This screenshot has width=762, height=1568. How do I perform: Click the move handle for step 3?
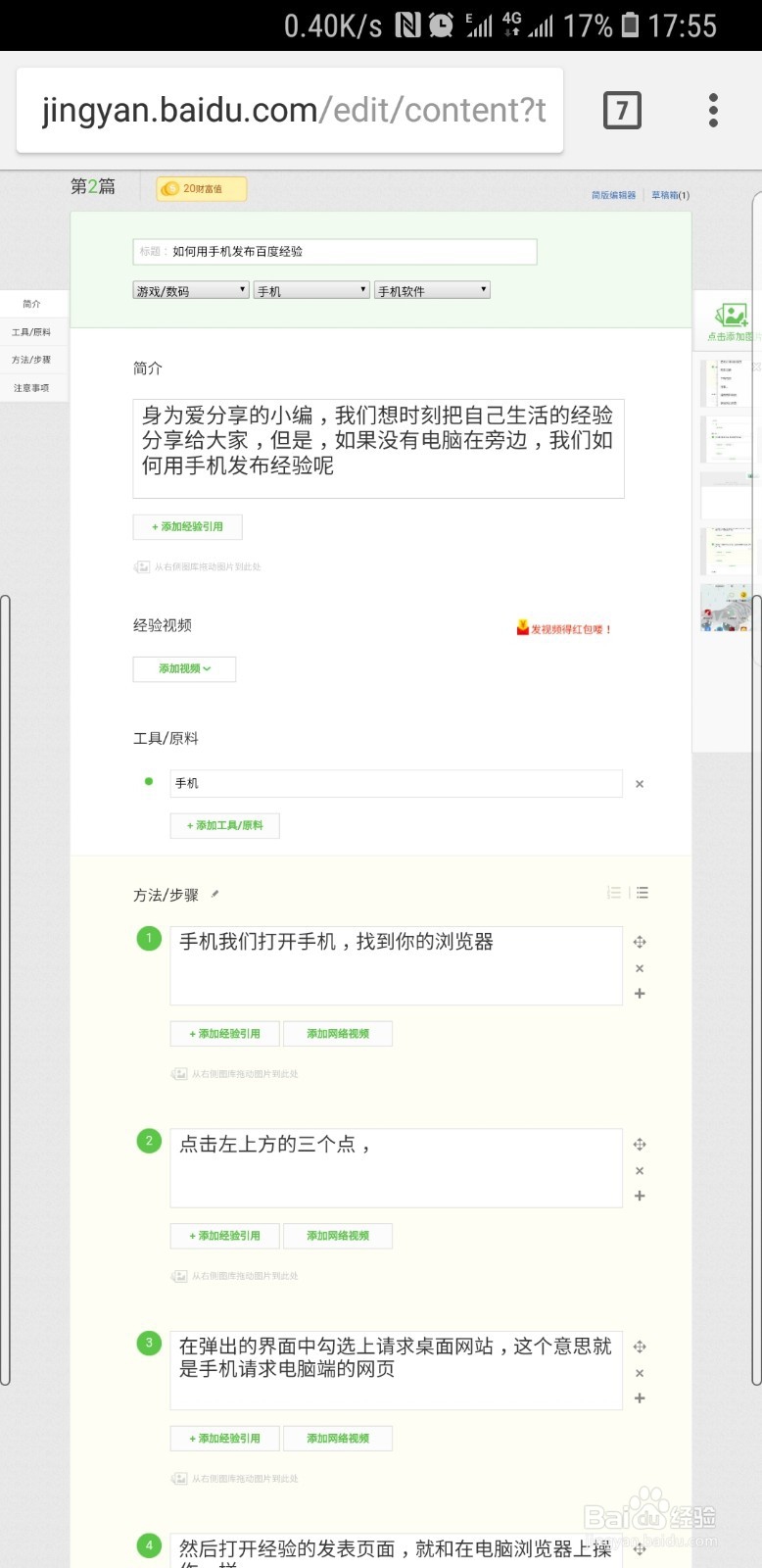click(x=640, y=1347)
